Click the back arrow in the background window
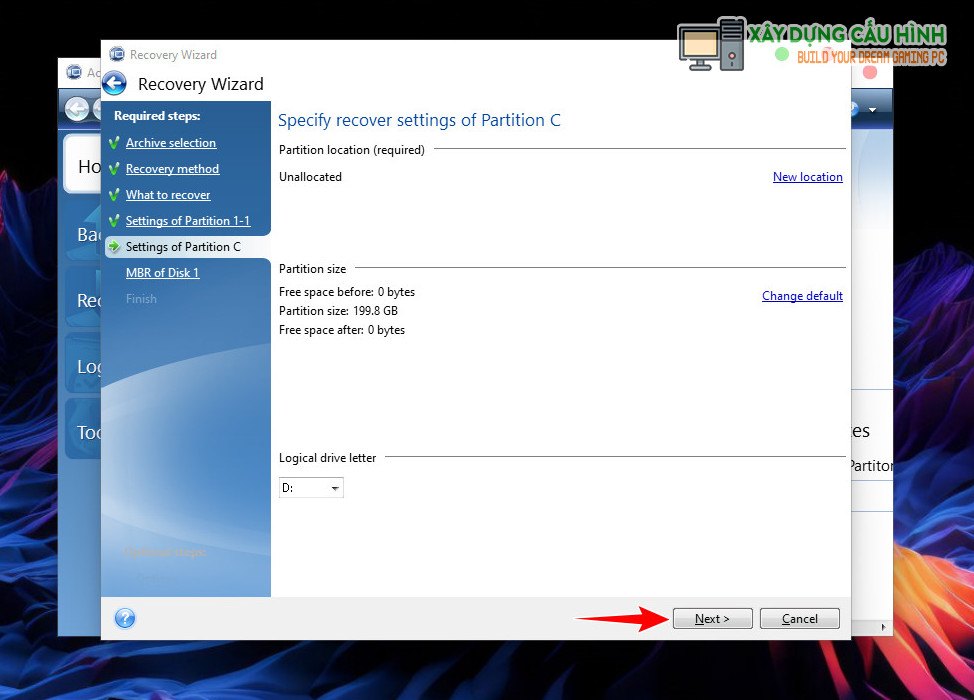This screenshot has height=700, width=974. (75, 109)
